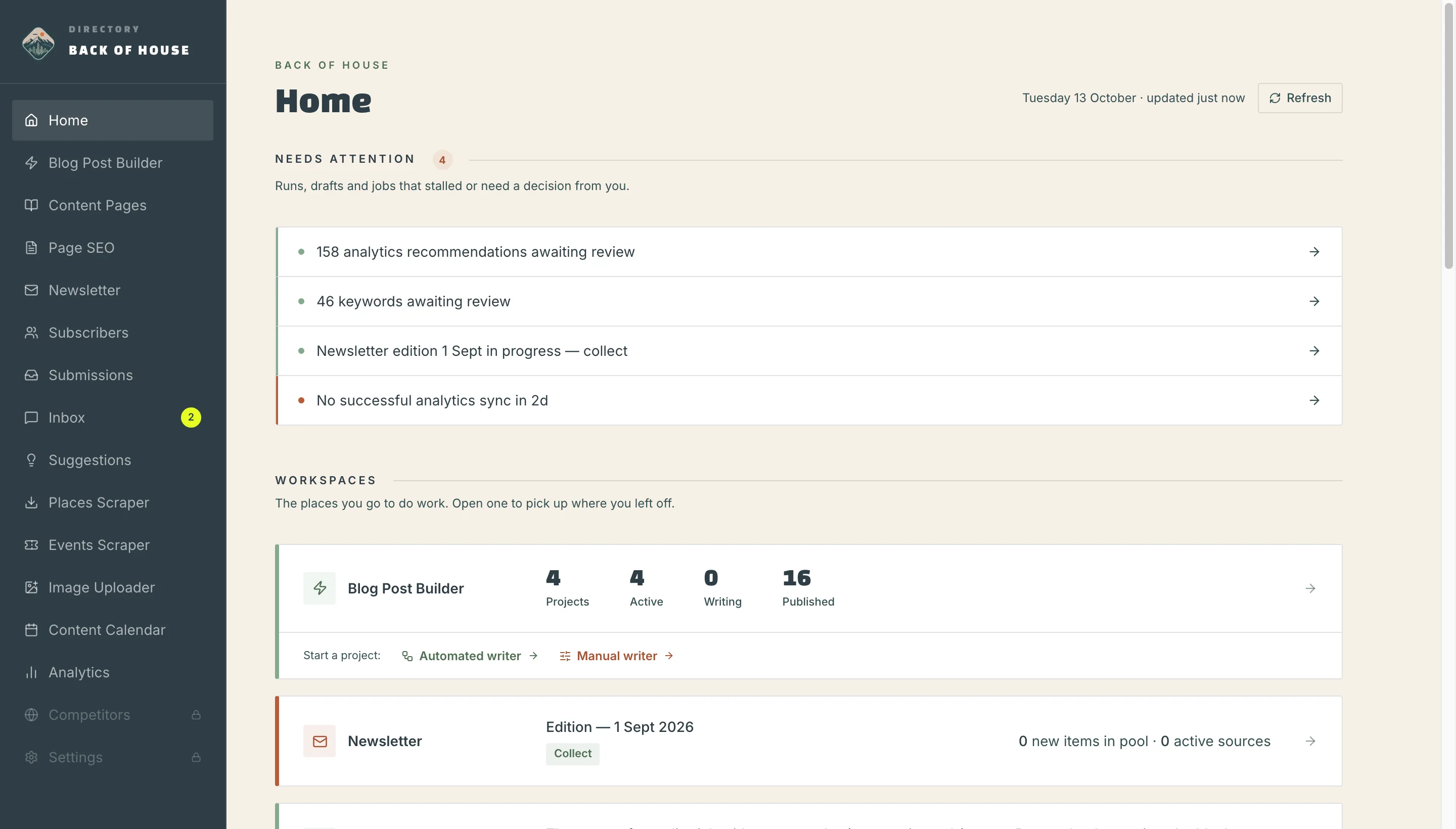Navigate to Subscribers
The image size is (1456, 829).
[x=113, y=333]
